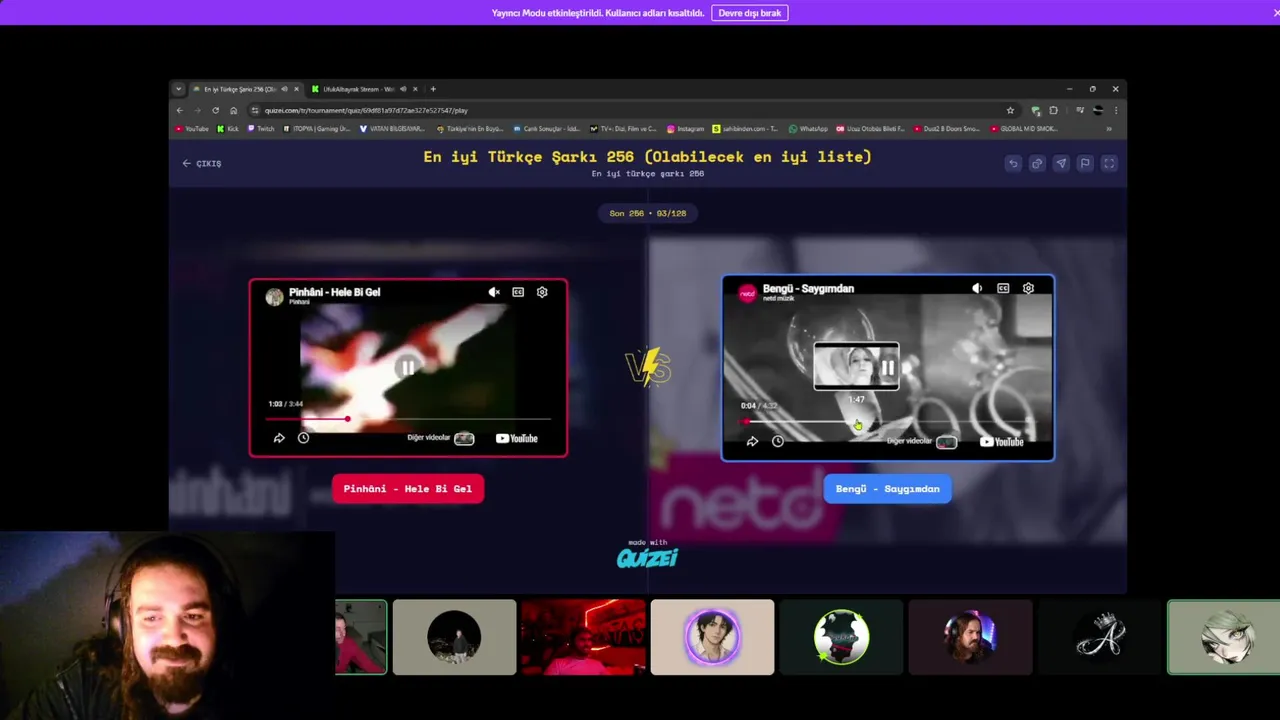Open settings gear on the Bengü video
This screenshot has height=720, width=1280.
(x=1028, y=288)
